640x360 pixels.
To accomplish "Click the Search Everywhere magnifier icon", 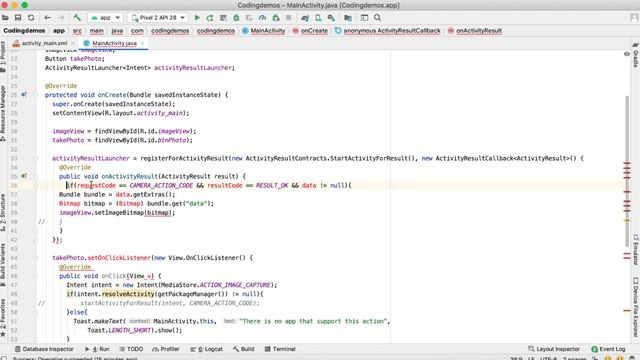I will [x=378, y=18].
